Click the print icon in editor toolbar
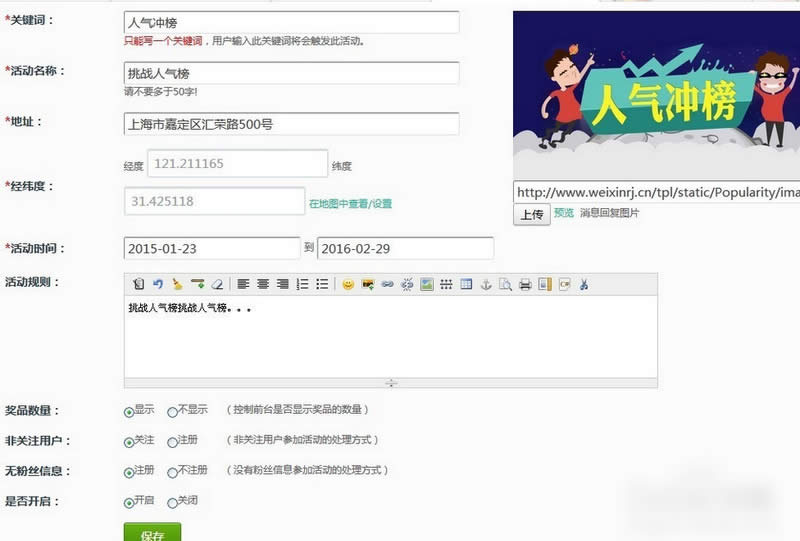800x541 pixels. click(525, 284)
